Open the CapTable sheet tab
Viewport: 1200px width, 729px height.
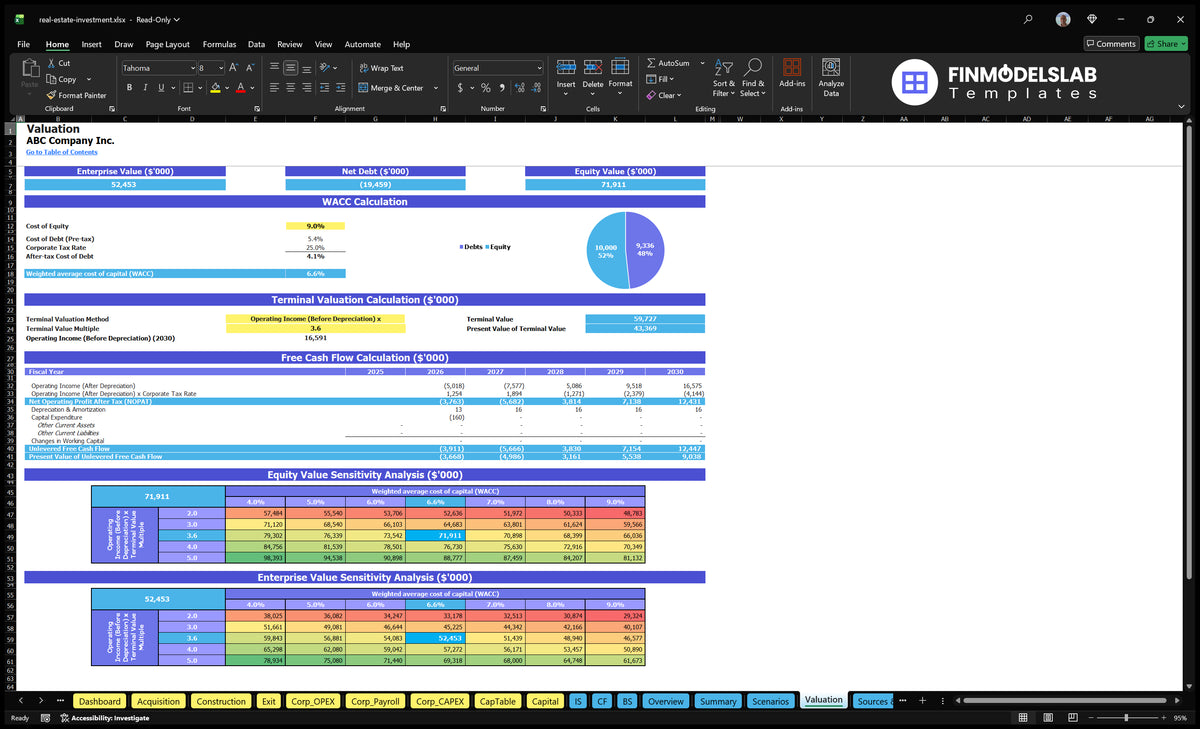[497, 701]
